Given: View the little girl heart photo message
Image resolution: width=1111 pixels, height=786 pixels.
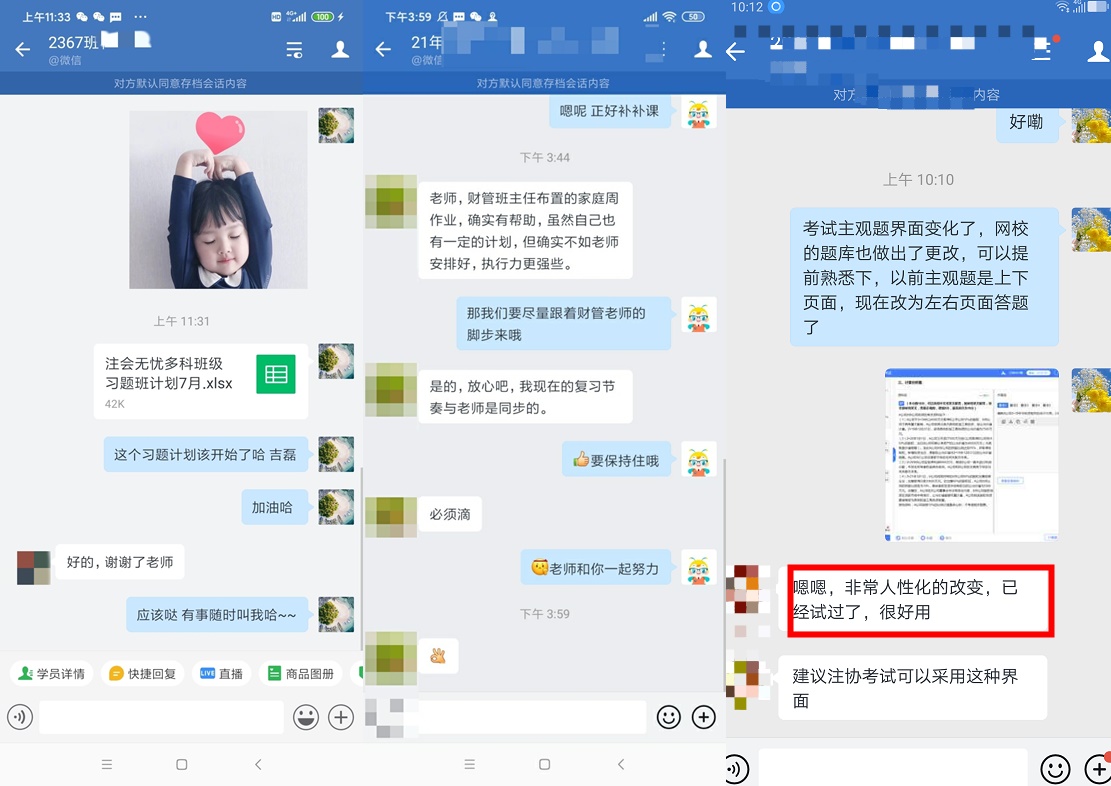Looking at the screenshot, I should tap(218, 199).
